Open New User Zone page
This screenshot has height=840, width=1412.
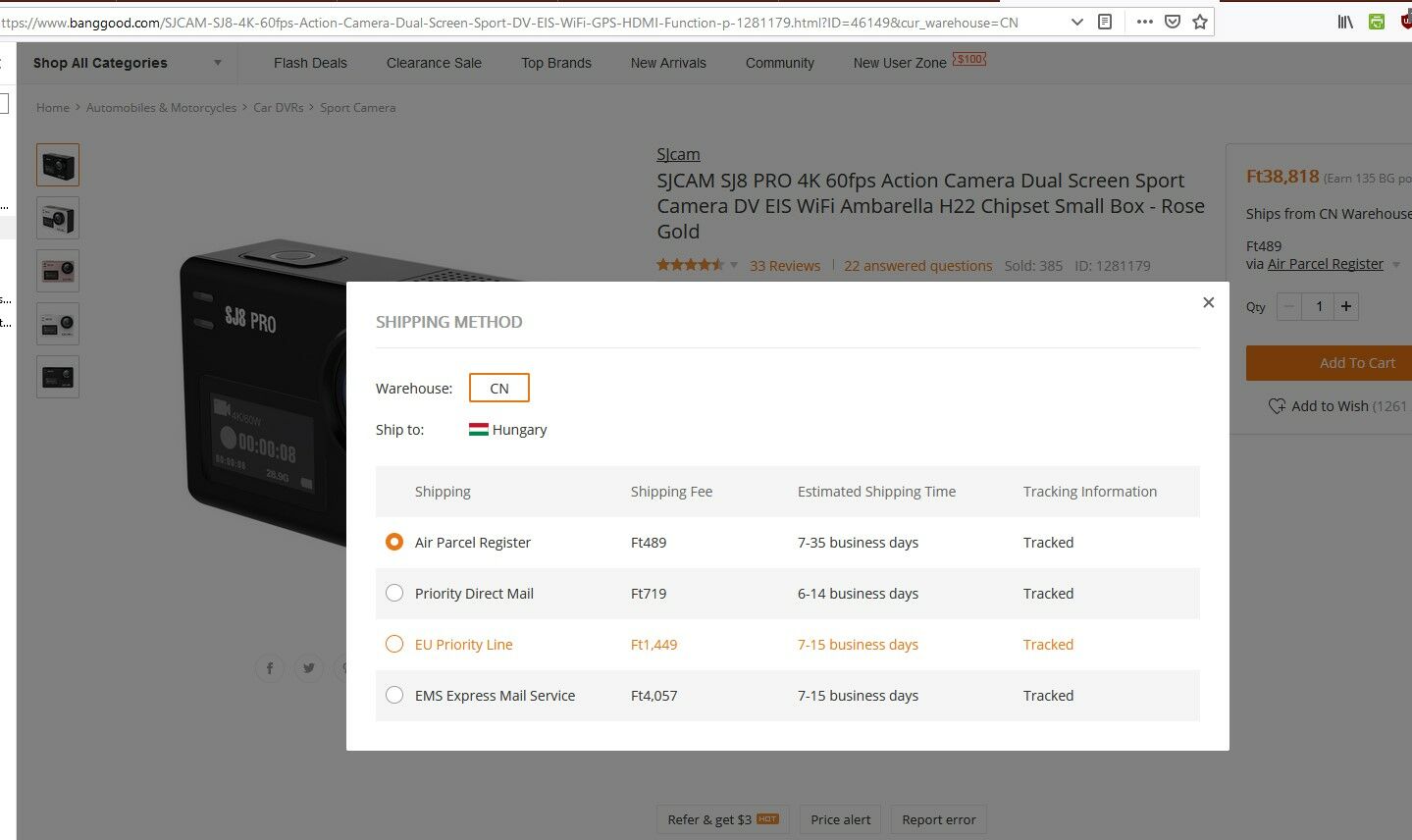tap(900, 63)
